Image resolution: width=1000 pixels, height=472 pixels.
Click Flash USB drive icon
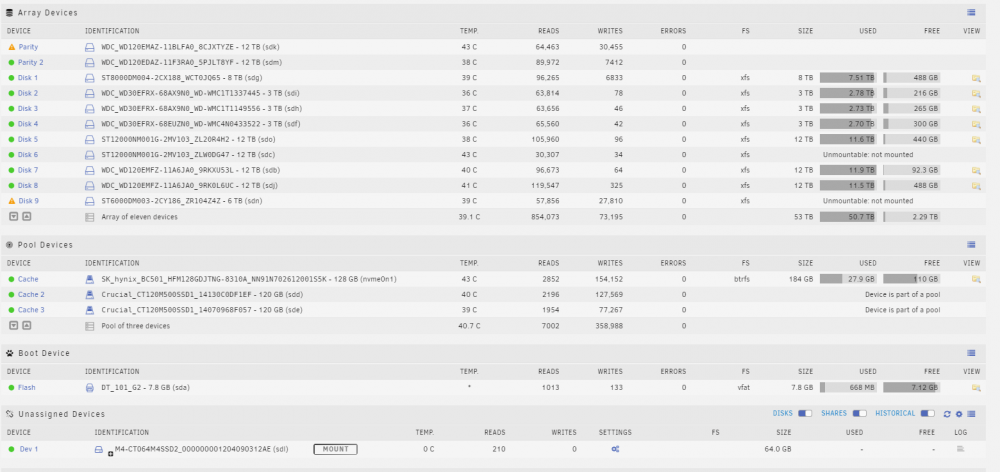[x=89, y=387]
